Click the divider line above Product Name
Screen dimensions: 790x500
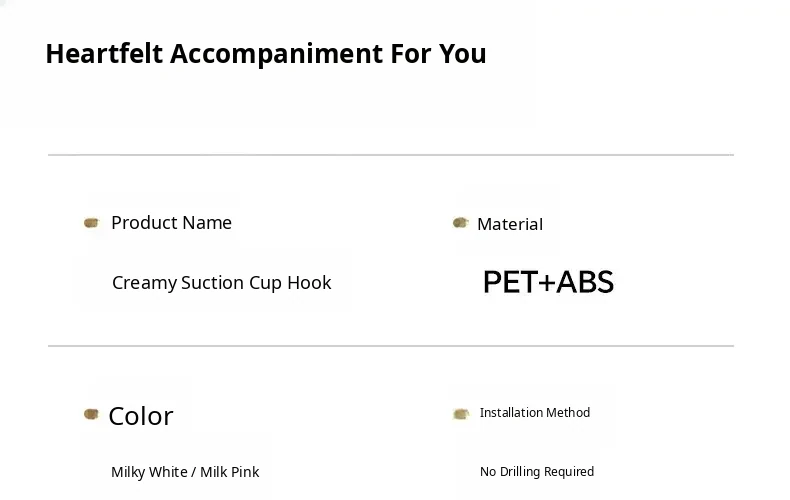coord(390,155)
